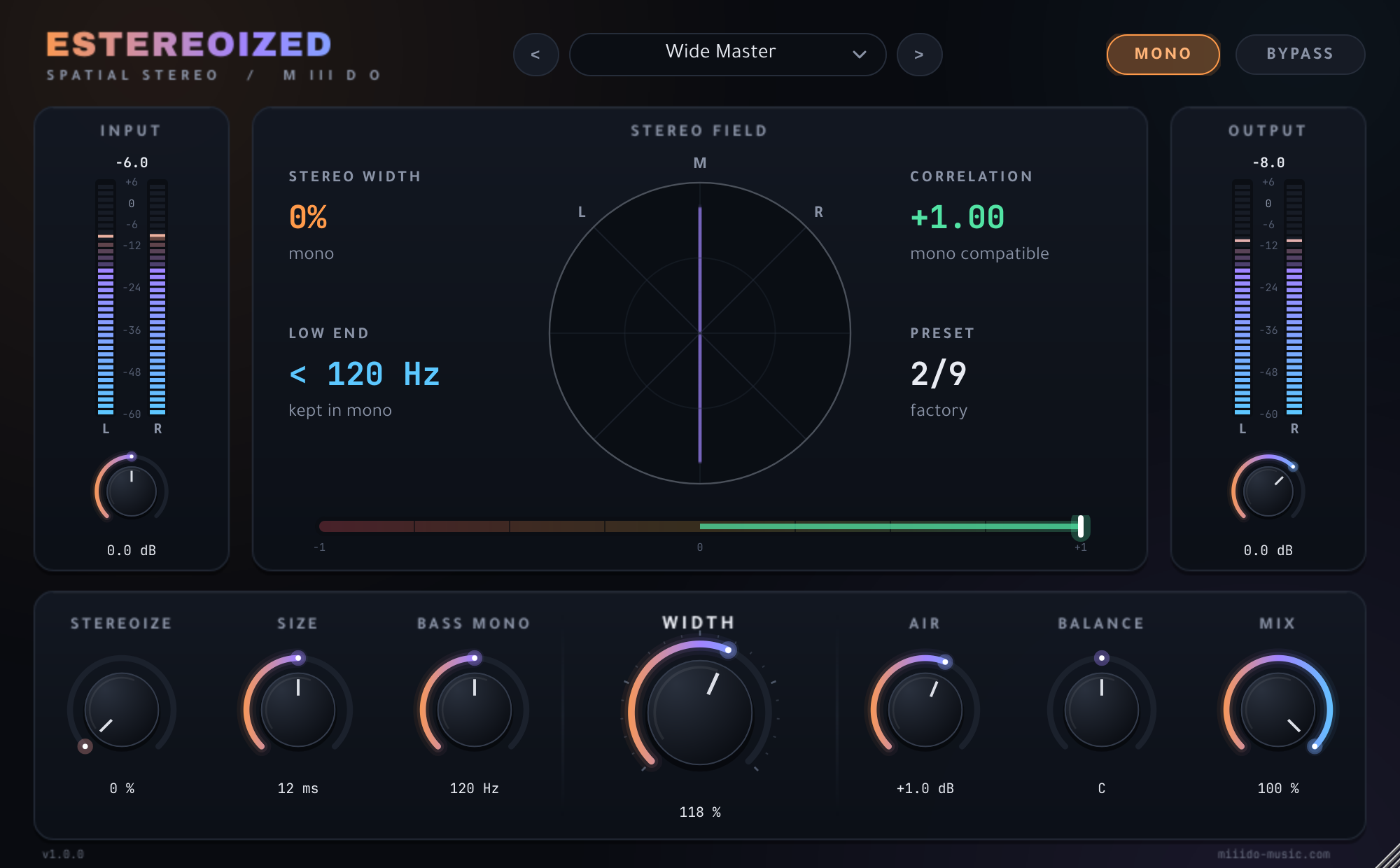Click the 118 % Width value
The height and width of the screenshot is (868, 1400).
pyautogui.click(x=700, y=812)
